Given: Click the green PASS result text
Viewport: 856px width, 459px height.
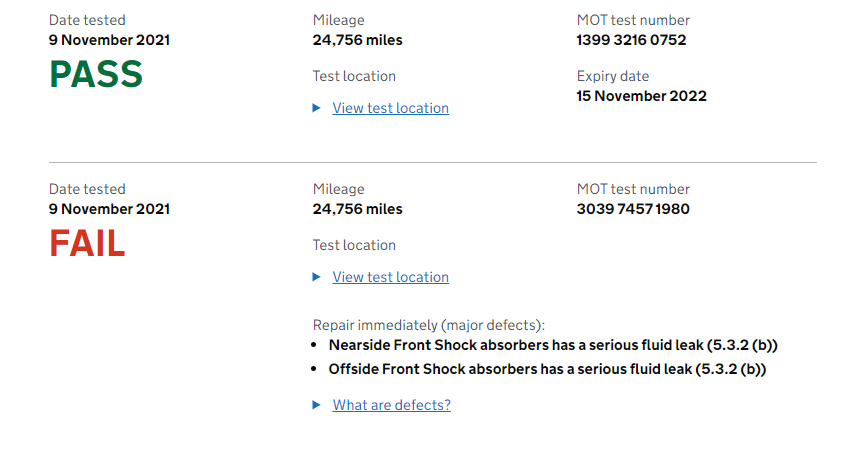Looking at the screenshot, I should 96,74.
